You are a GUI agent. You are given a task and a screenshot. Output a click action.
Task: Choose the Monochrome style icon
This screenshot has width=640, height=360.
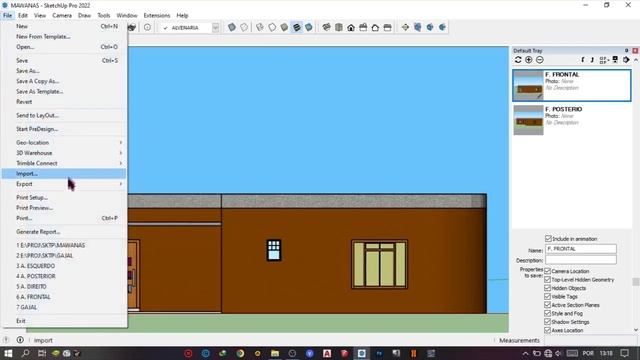pyautogui.click(x=309, y=27)
